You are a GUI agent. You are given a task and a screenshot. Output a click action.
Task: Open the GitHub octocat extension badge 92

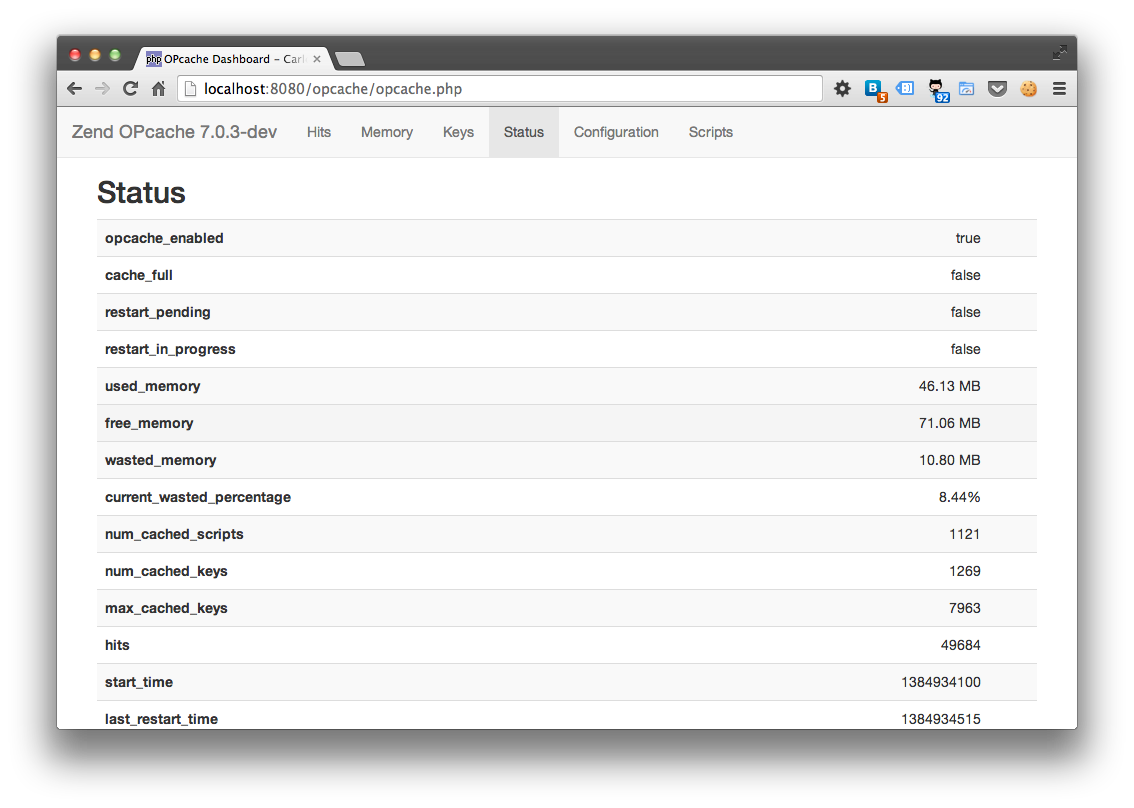[938, 90]
